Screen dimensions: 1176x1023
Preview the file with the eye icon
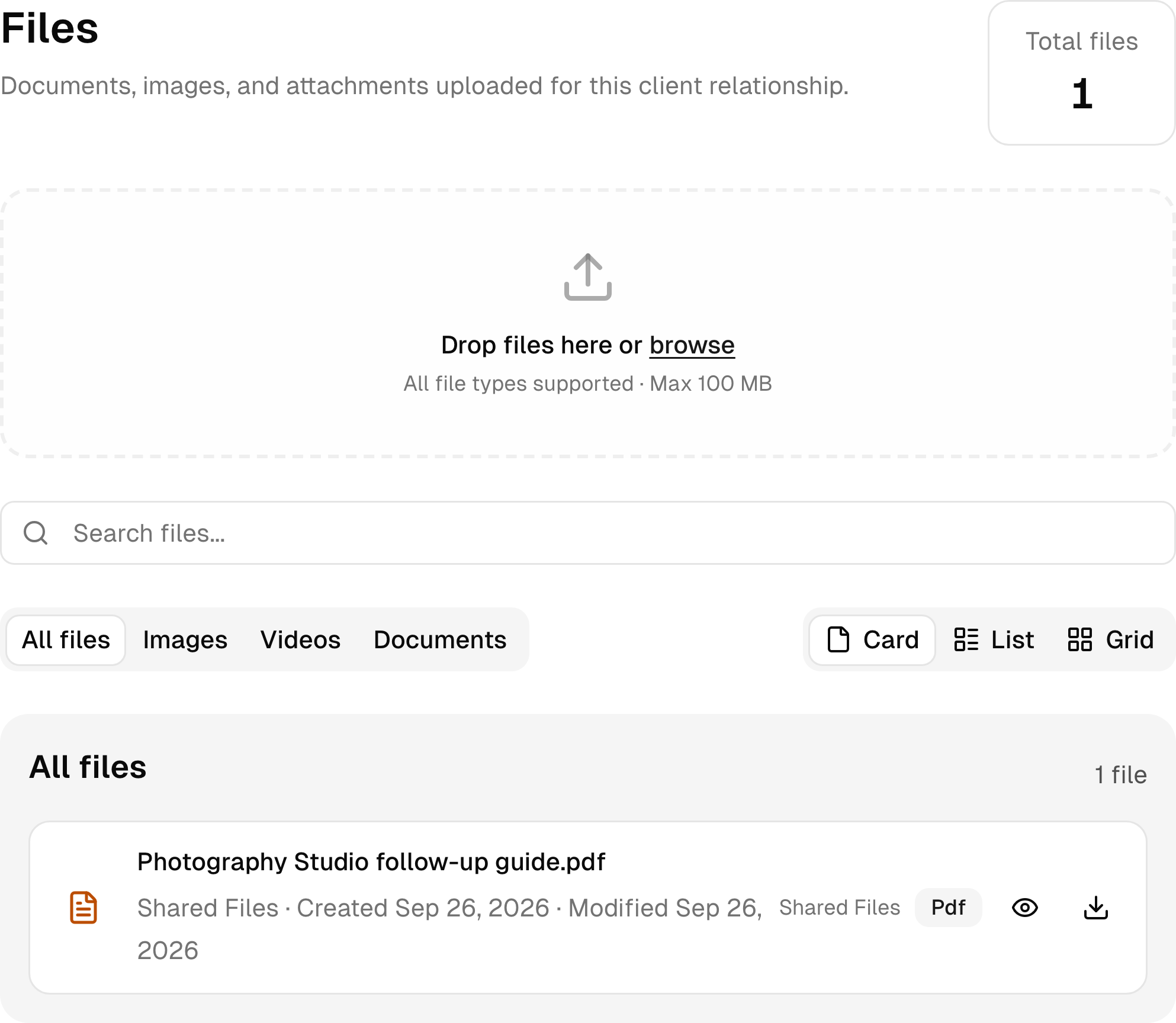[x=1025, y=908]
